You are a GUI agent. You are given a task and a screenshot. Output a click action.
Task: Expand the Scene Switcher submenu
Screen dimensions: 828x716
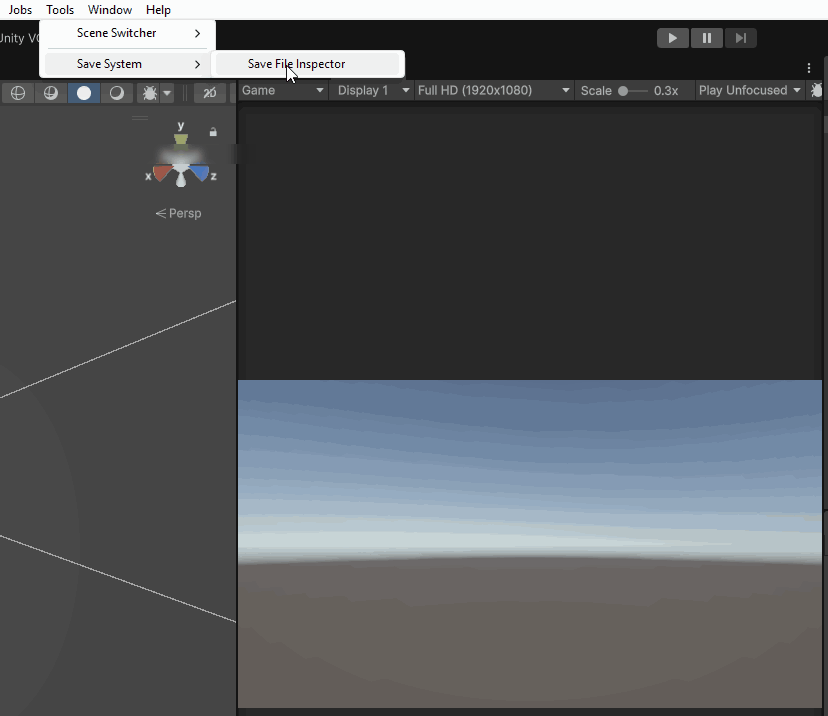pos(127,33)
